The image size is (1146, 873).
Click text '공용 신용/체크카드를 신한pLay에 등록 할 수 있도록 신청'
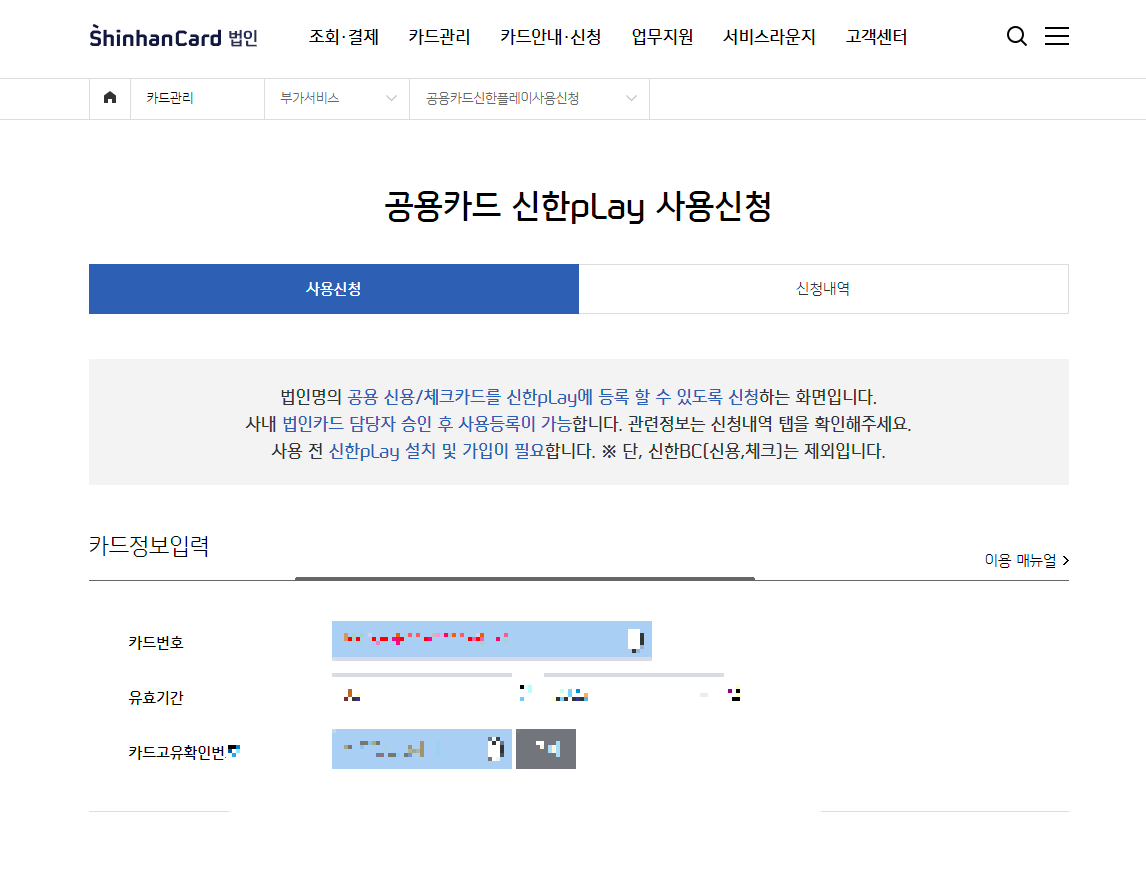pos(553,397)
